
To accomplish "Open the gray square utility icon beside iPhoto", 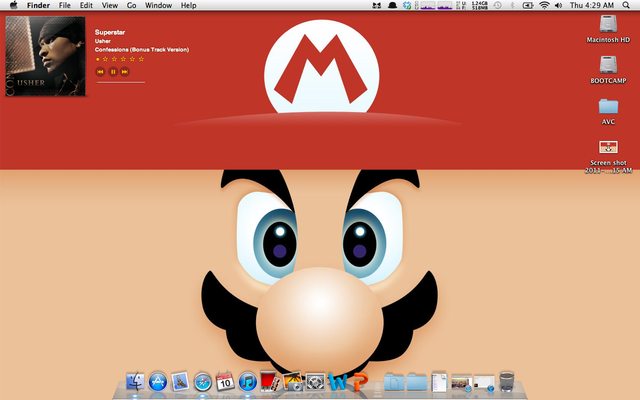I will (x=315, y=382).
